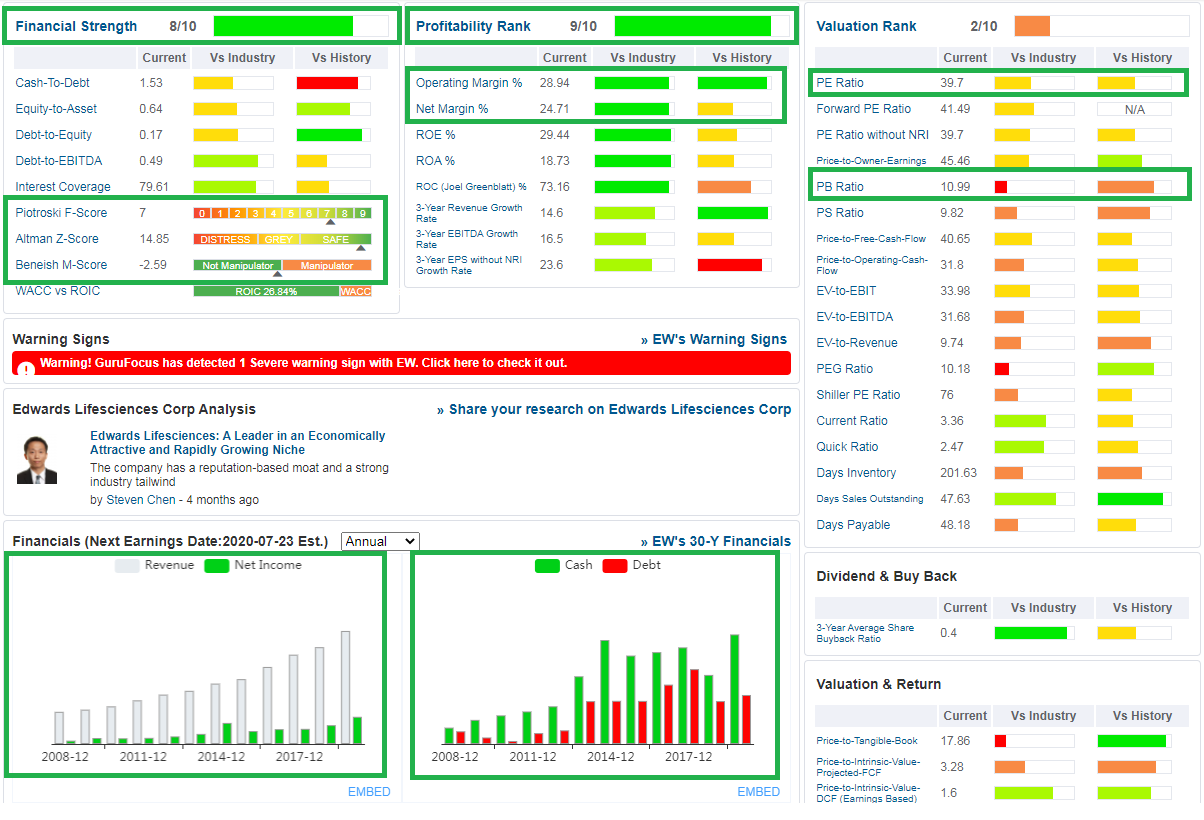
Task: Open the ROE % metric link
Action: click(435, 135)
